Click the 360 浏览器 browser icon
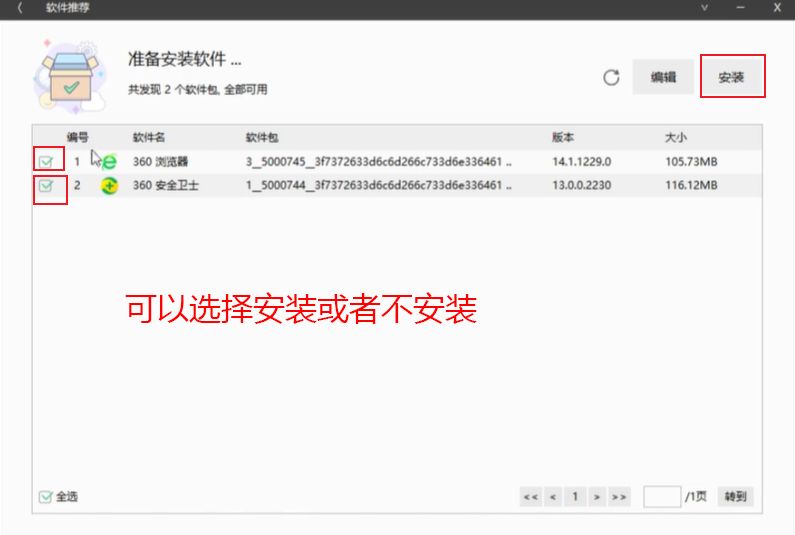 tap(109, 161)
